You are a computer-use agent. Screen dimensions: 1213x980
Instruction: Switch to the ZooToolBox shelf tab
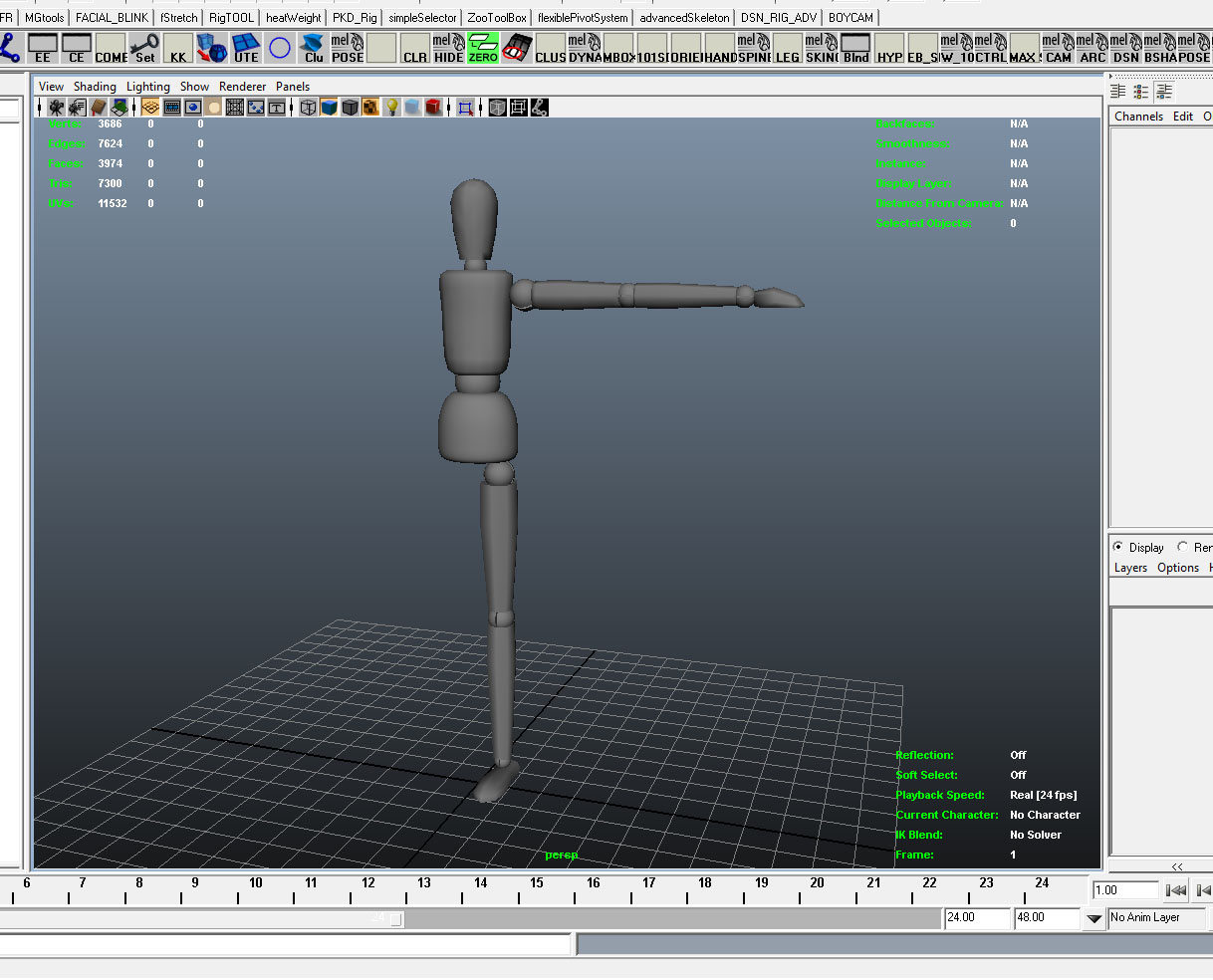(497, 18)
